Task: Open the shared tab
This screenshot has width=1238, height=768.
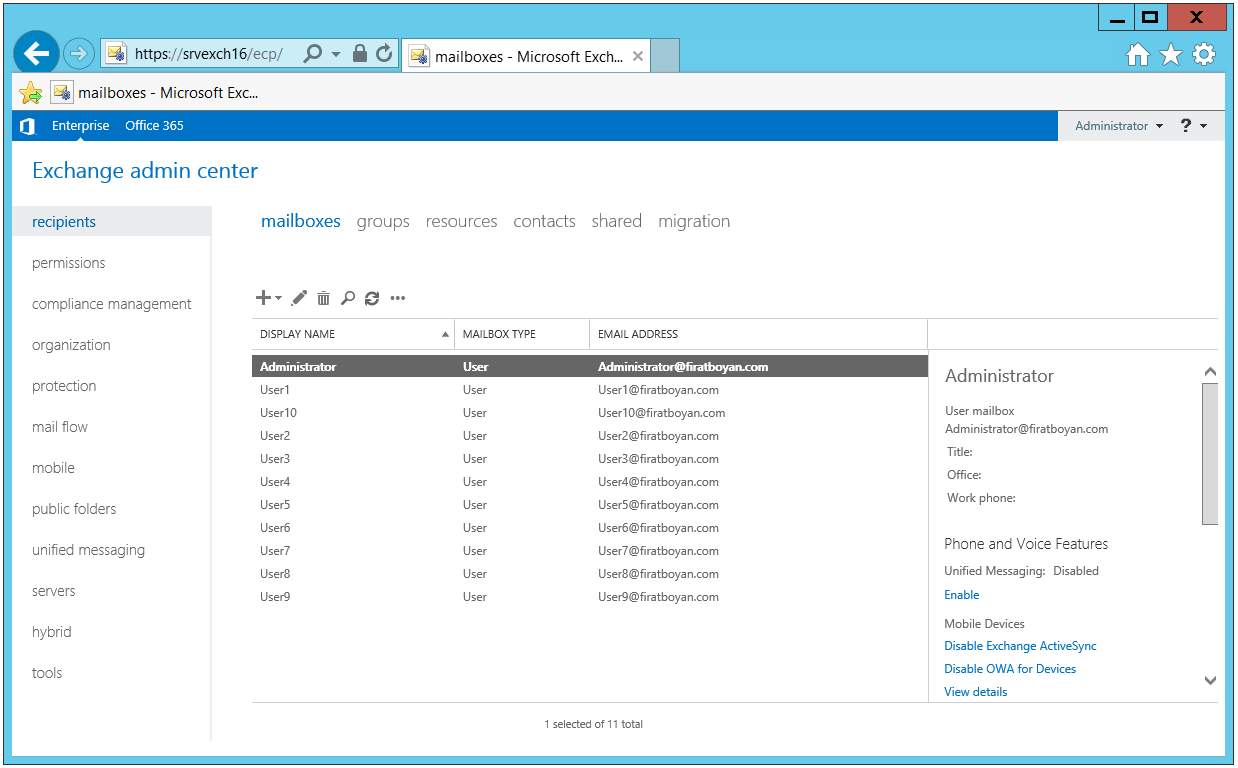Action: tap(616, 221)
